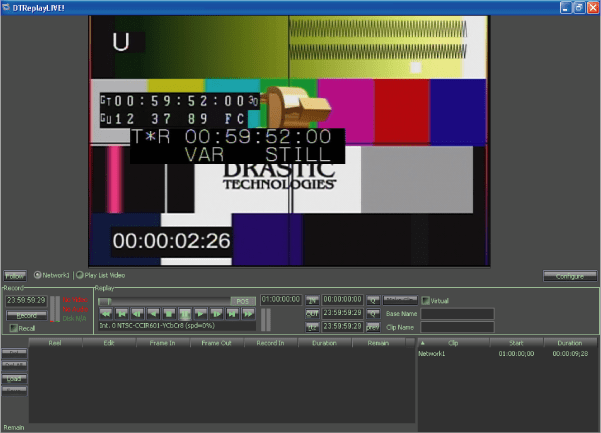Click the Remain column header

pos(379,343)
